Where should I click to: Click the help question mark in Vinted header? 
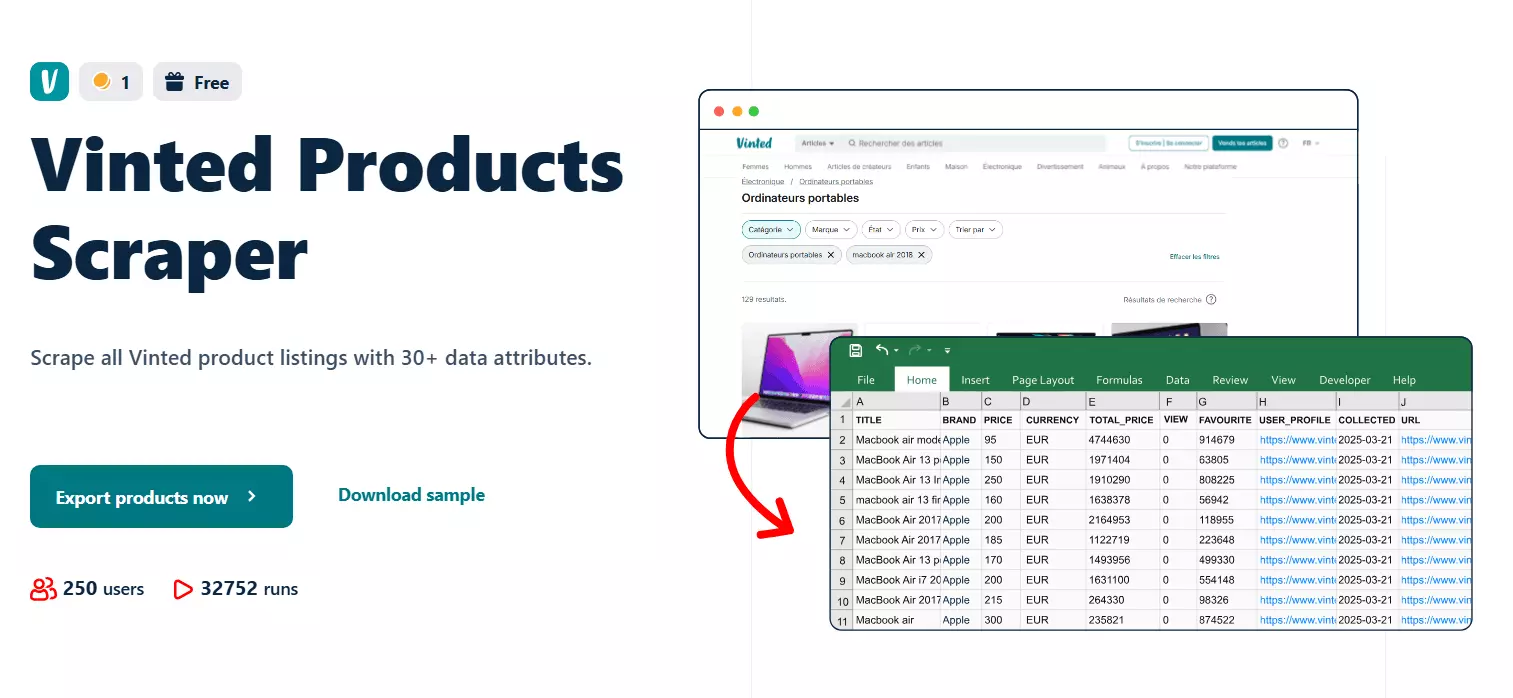(1283, 143)
